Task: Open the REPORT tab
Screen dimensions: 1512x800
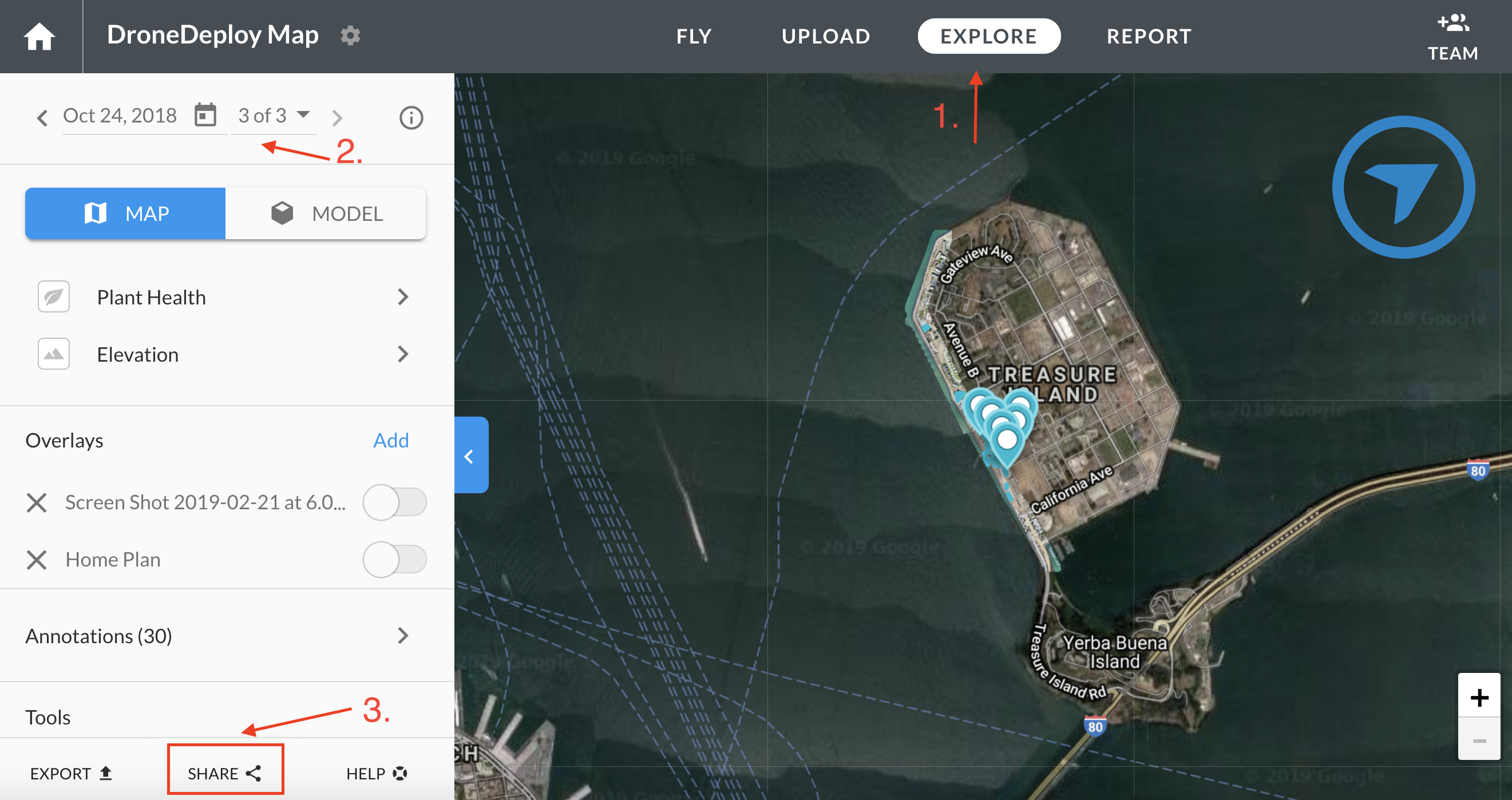Action: pyautogui.click(x=1149, y=37)
